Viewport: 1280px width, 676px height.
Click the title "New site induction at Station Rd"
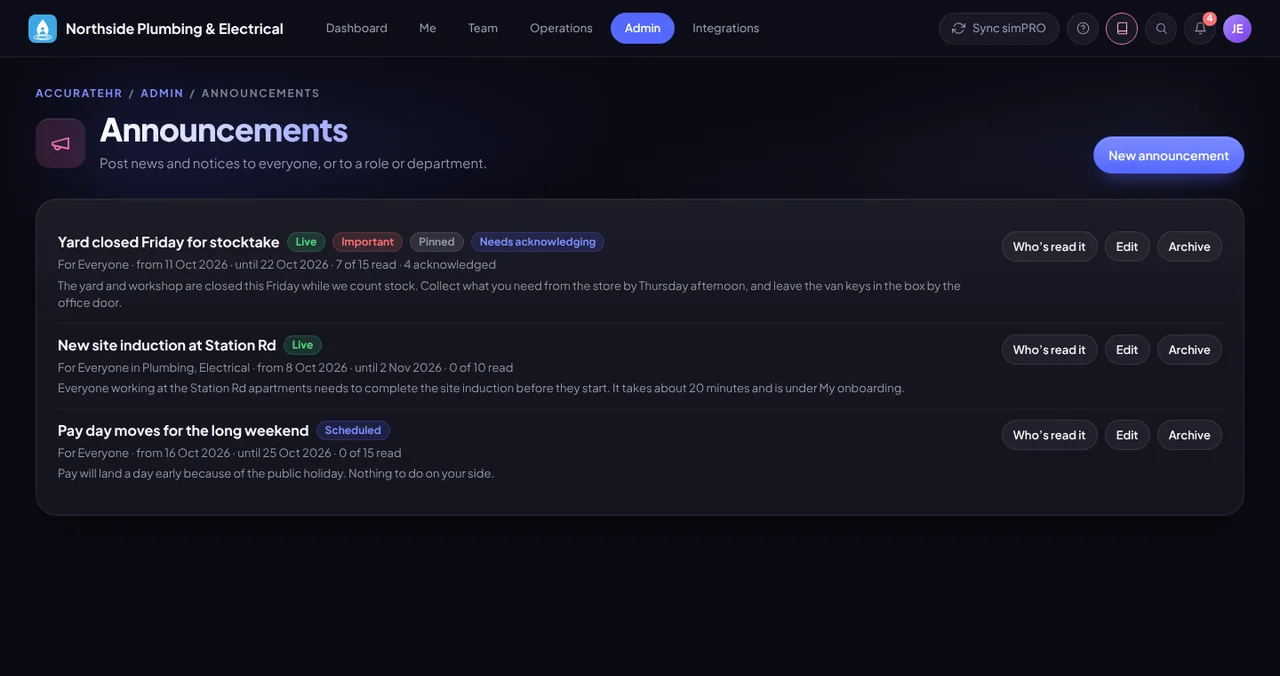pos(167,345)
